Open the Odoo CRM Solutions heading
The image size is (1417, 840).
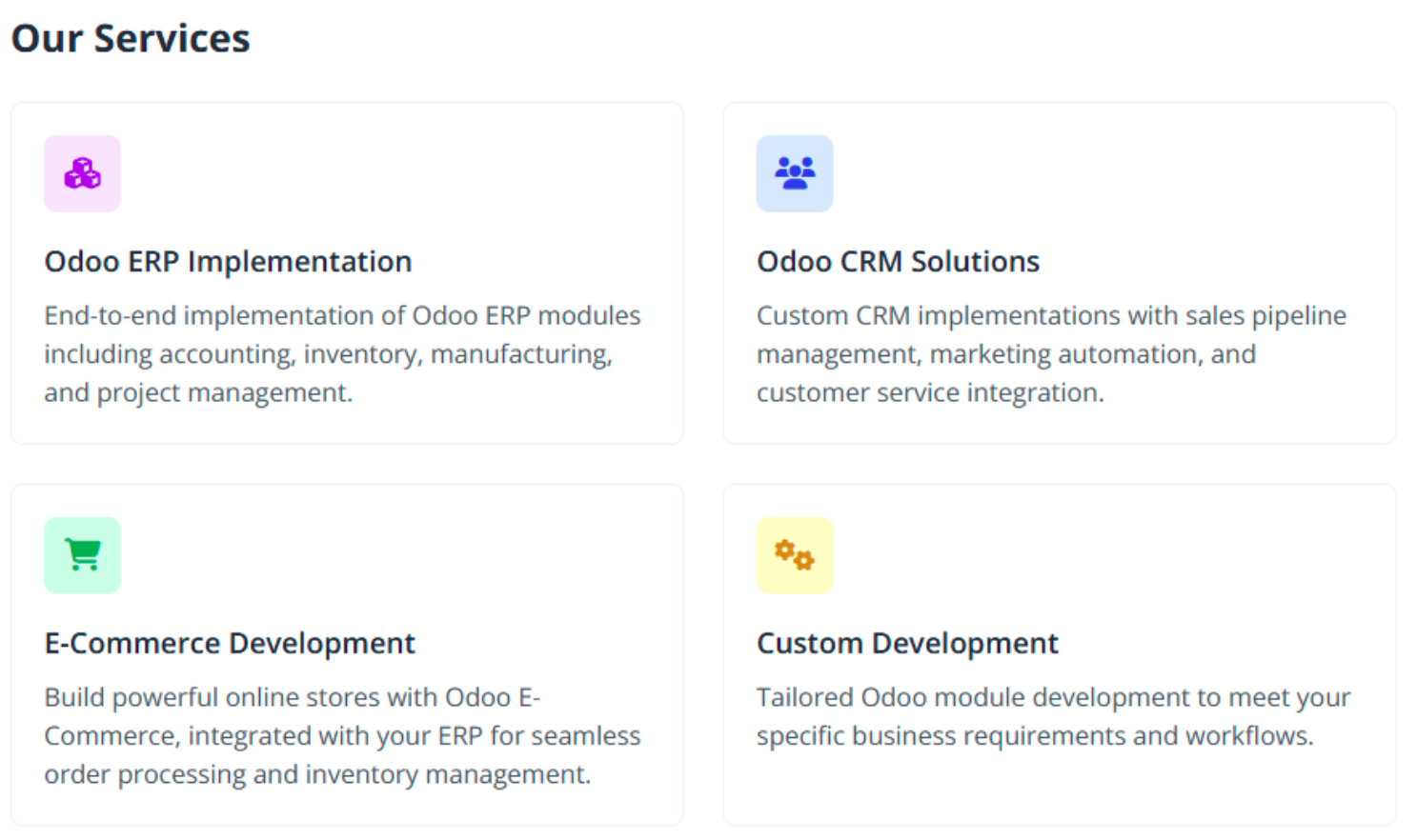point(898,262)
